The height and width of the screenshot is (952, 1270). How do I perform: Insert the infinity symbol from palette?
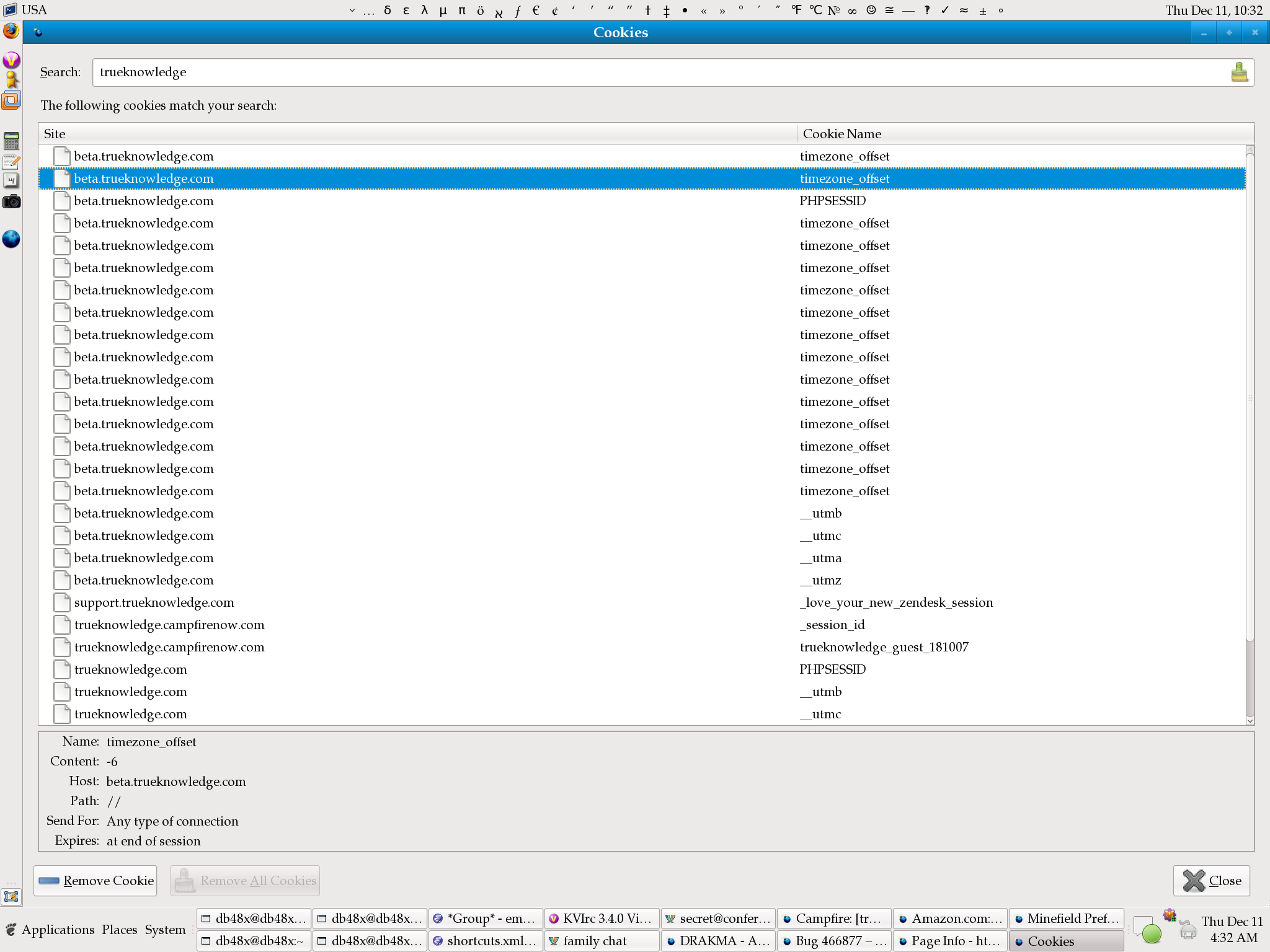click(x=853, y=10)
